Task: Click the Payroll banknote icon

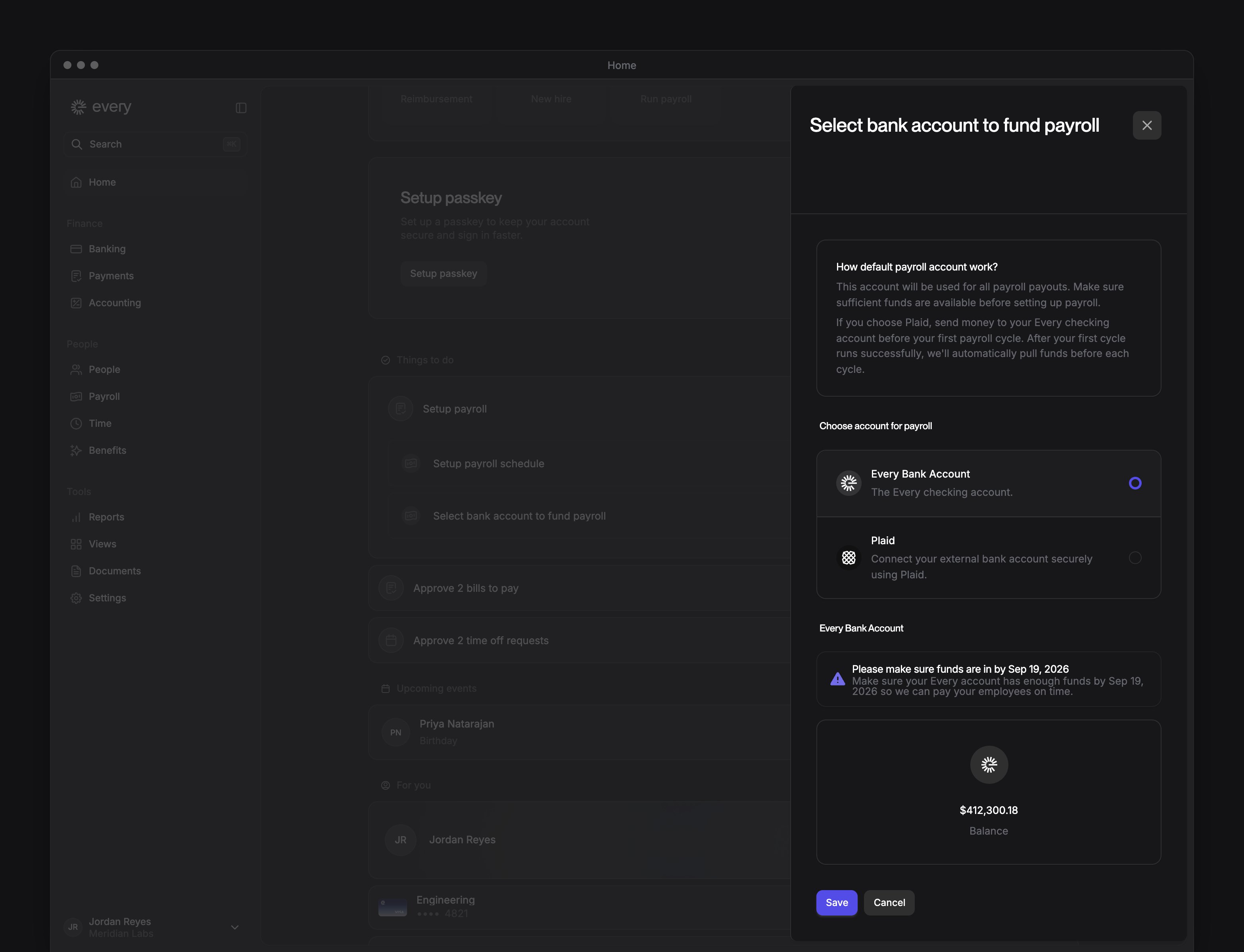Action: 76,397
